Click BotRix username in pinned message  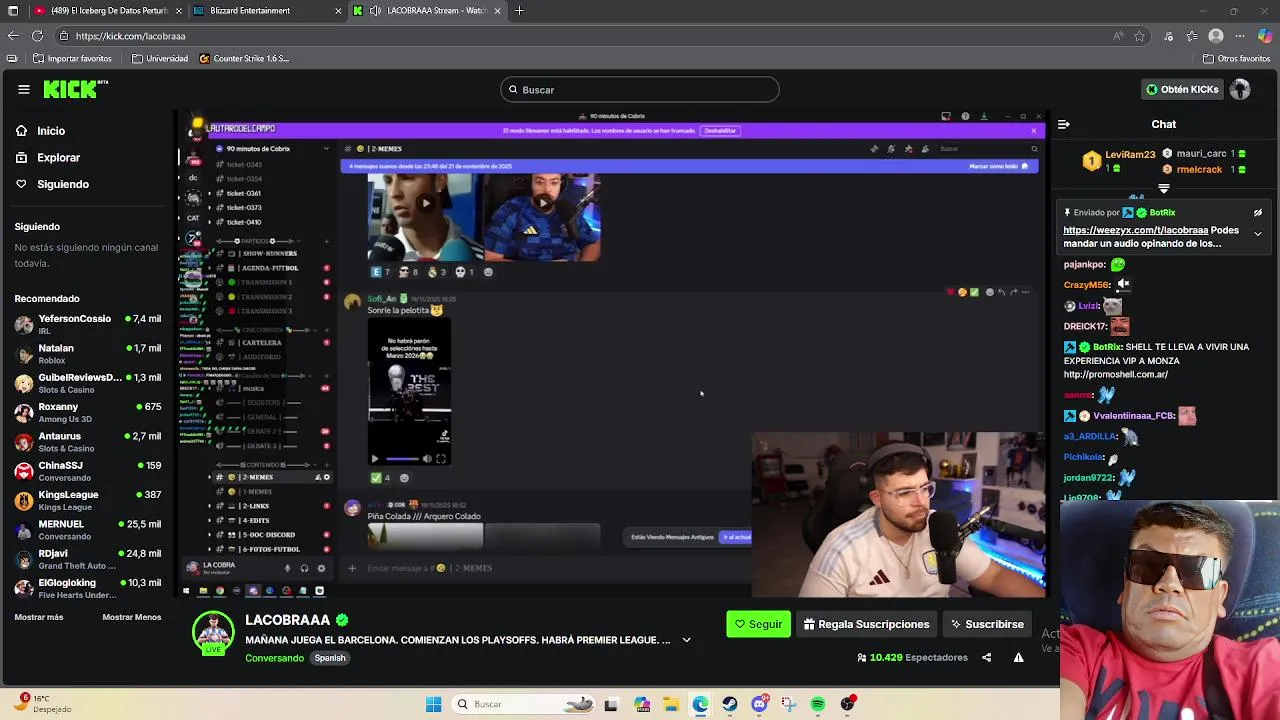1162,212
